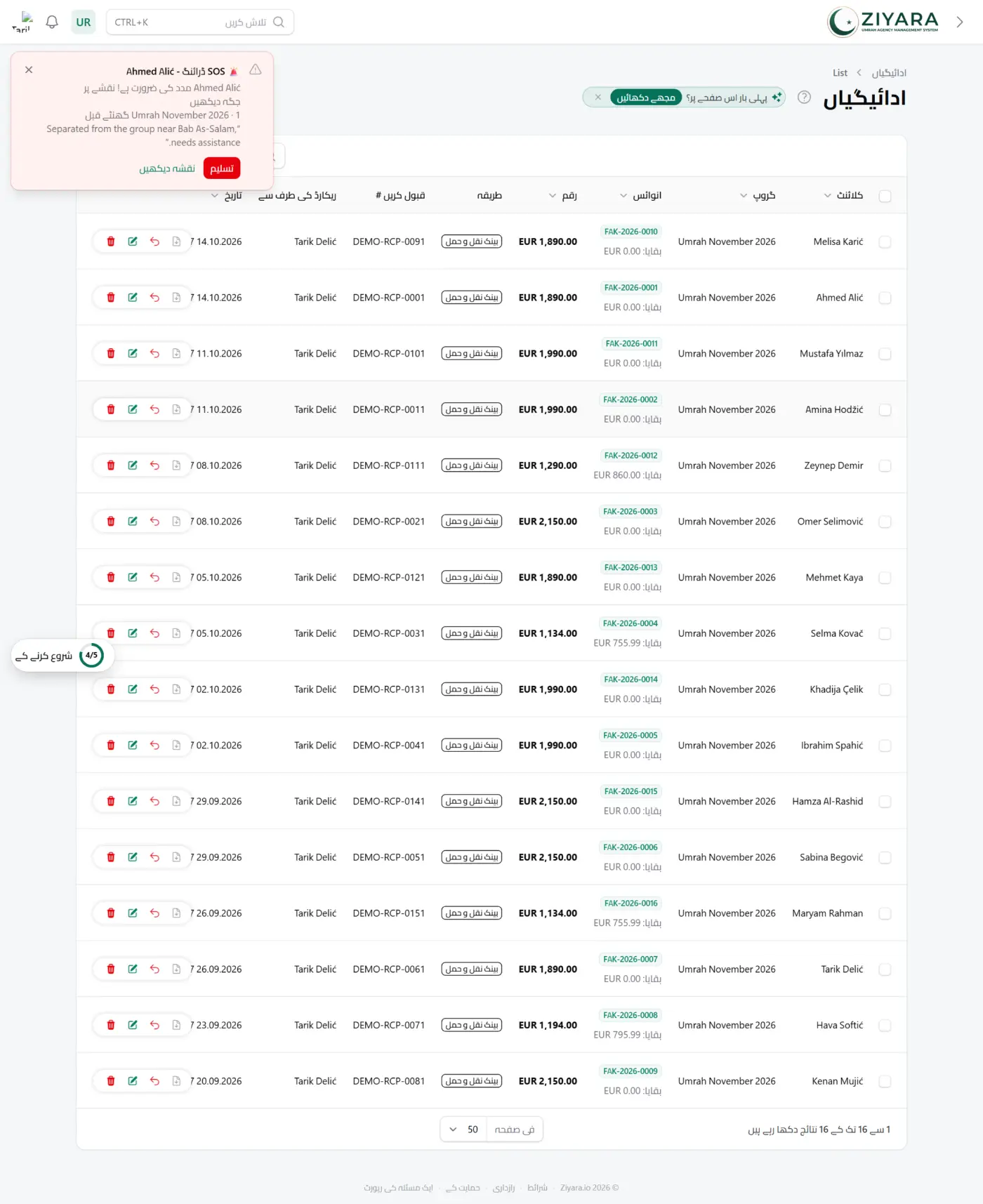Sort by the کلائنٹ column header
The width and height of the screenshot is (983, 1204).
pos(843,195)
